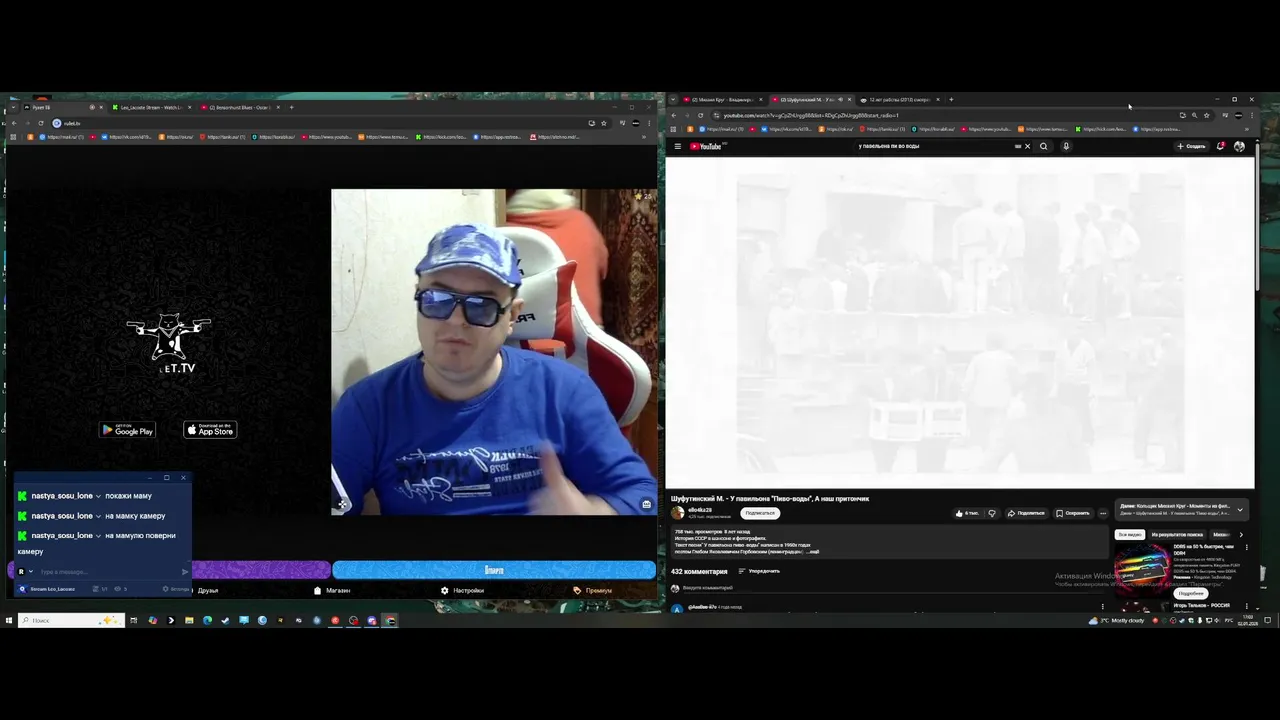Like the Шуфутинский video

[x=968, y=513]
